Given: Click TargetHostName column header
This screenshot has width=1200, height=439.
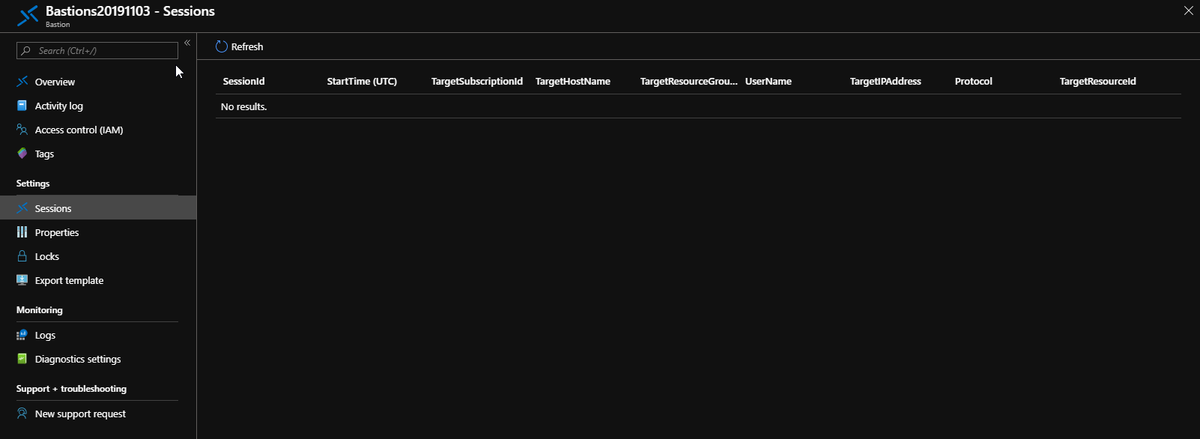Looking at the screenshot, I should point(573,81).
